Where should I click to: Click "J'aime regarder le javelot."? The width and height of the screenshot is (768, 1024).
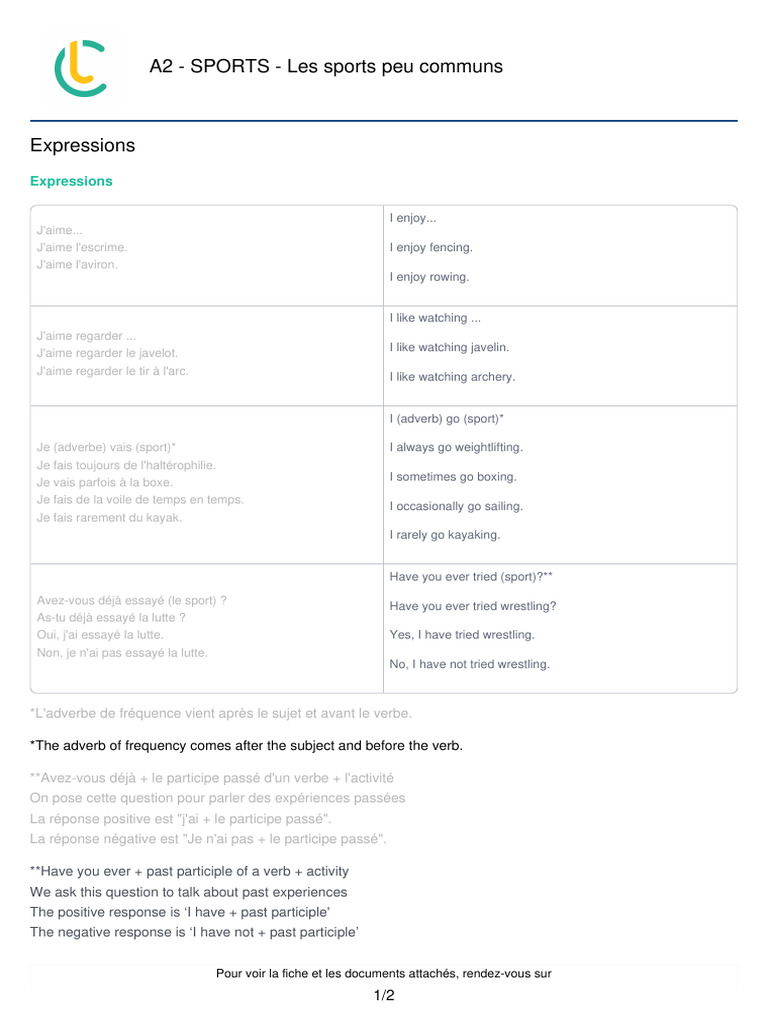(x=107, y=353)
